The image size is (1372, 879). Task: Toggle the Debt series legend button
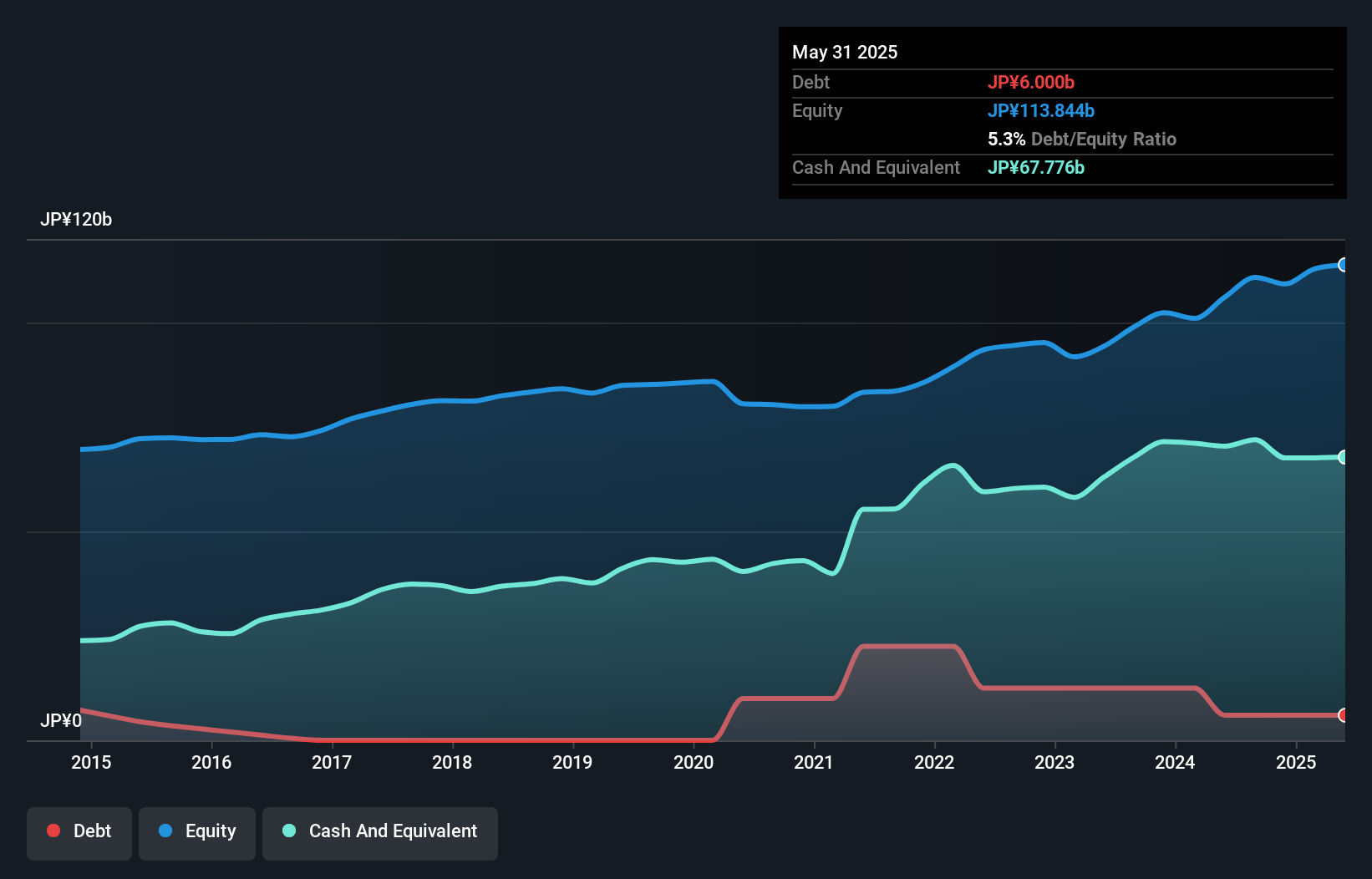click(79, 832)
